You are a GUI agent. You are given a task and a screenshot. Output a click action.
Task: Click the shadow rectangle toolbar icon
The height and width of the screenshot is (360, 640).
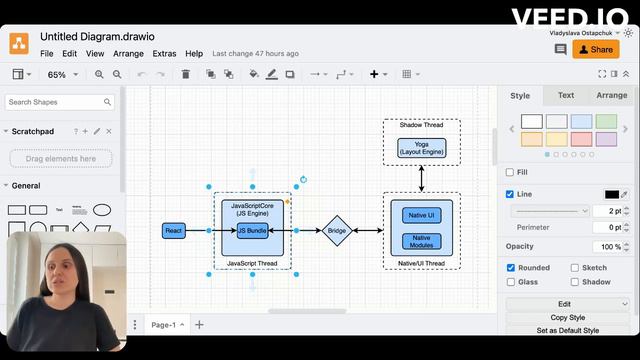click(x=290, y=74)
